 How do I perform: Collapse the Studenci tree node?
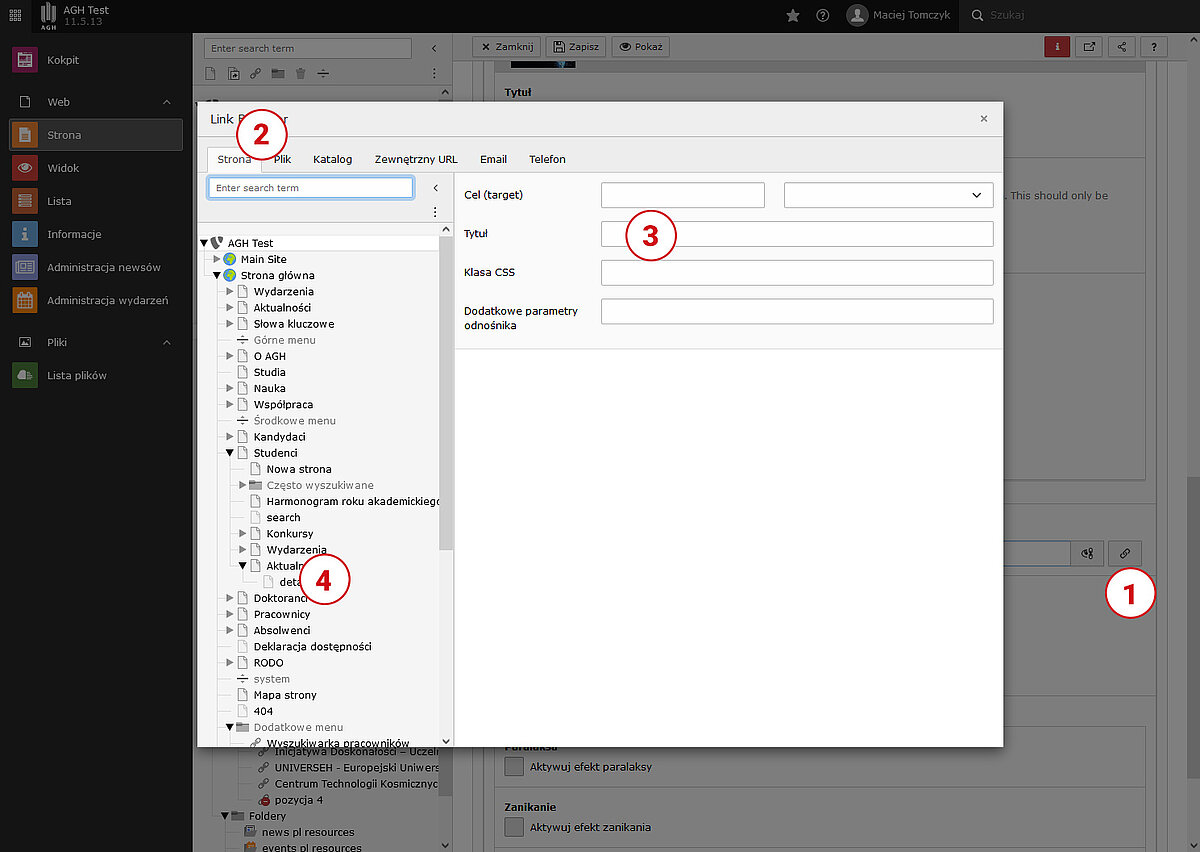pyautogui.click(x=229, y=453)
